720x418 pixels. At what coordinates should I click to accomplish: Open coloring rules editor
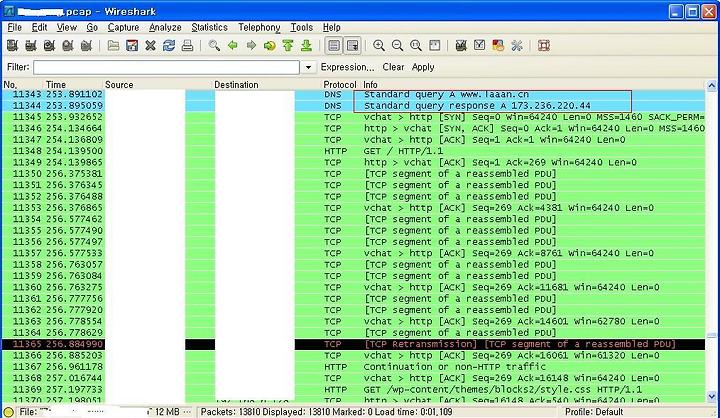pos(498,45)
